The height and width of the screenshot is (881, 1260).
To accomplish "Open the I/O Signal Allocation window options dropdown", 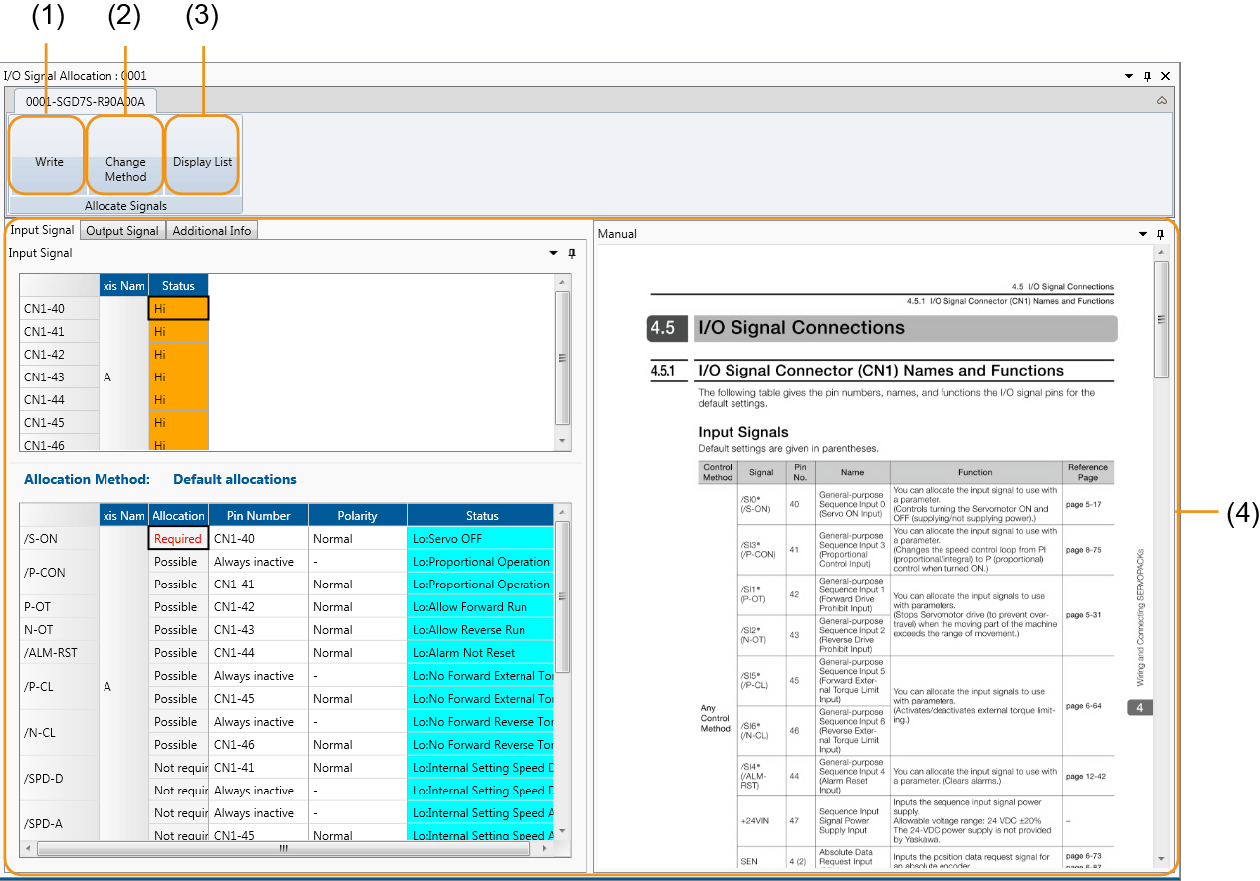I will coord(1129,76).
